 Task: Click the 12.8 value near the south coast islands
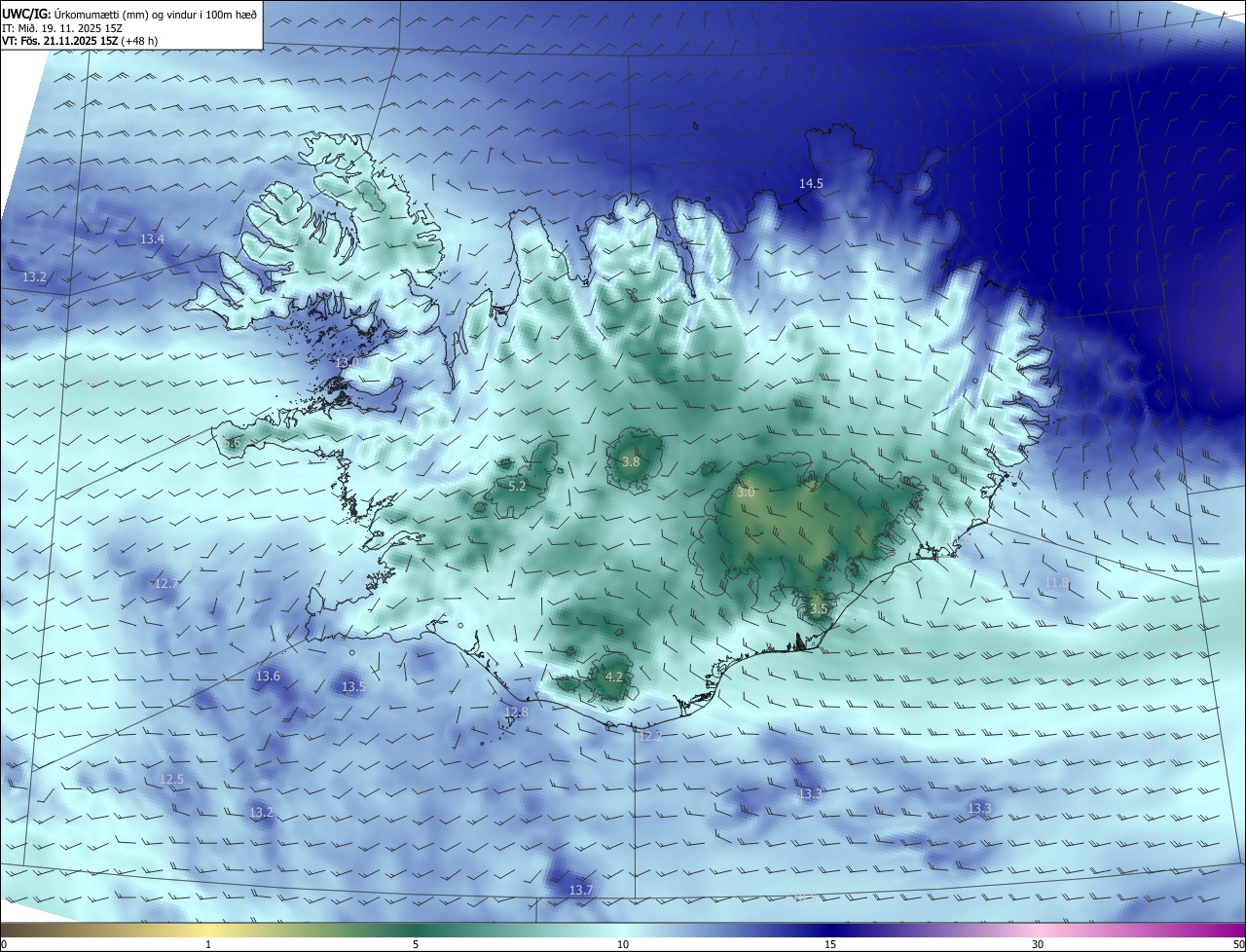[516, 712]
